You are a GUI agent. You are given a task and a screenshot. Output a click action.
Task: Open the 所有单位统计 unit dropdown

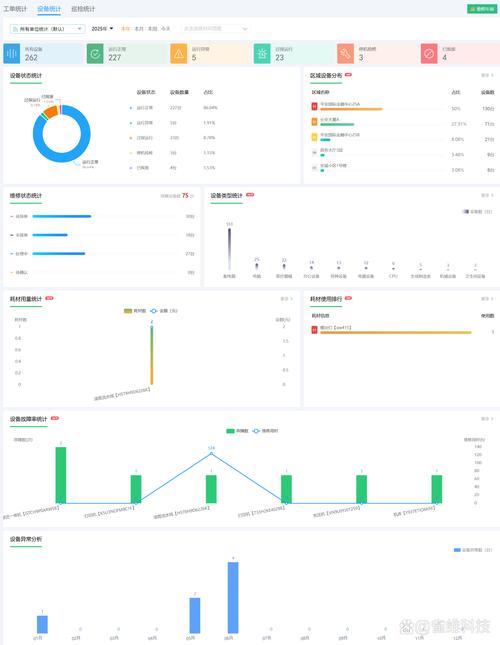pos(48,29)
